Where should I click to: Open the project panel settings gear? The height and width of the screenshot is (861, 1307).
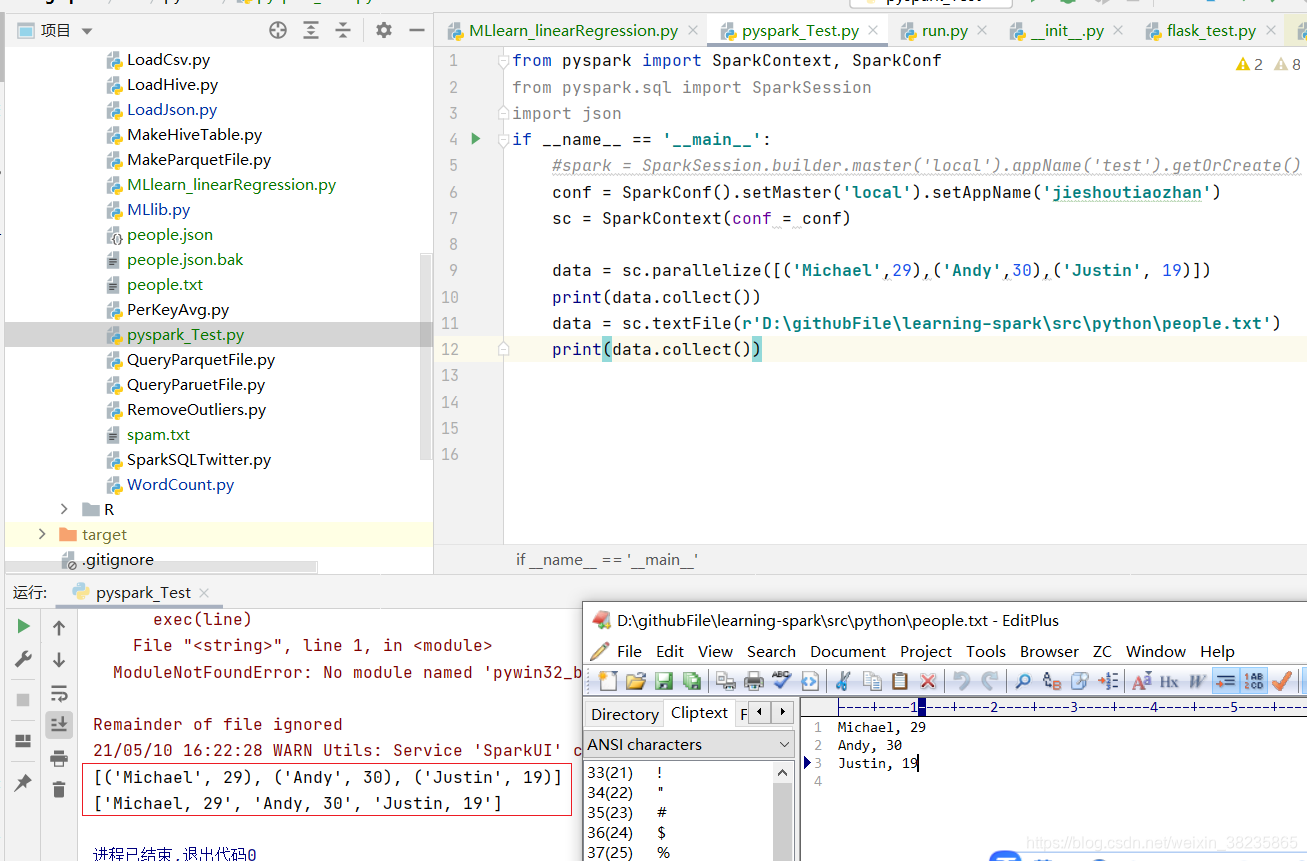coord(384,31)
